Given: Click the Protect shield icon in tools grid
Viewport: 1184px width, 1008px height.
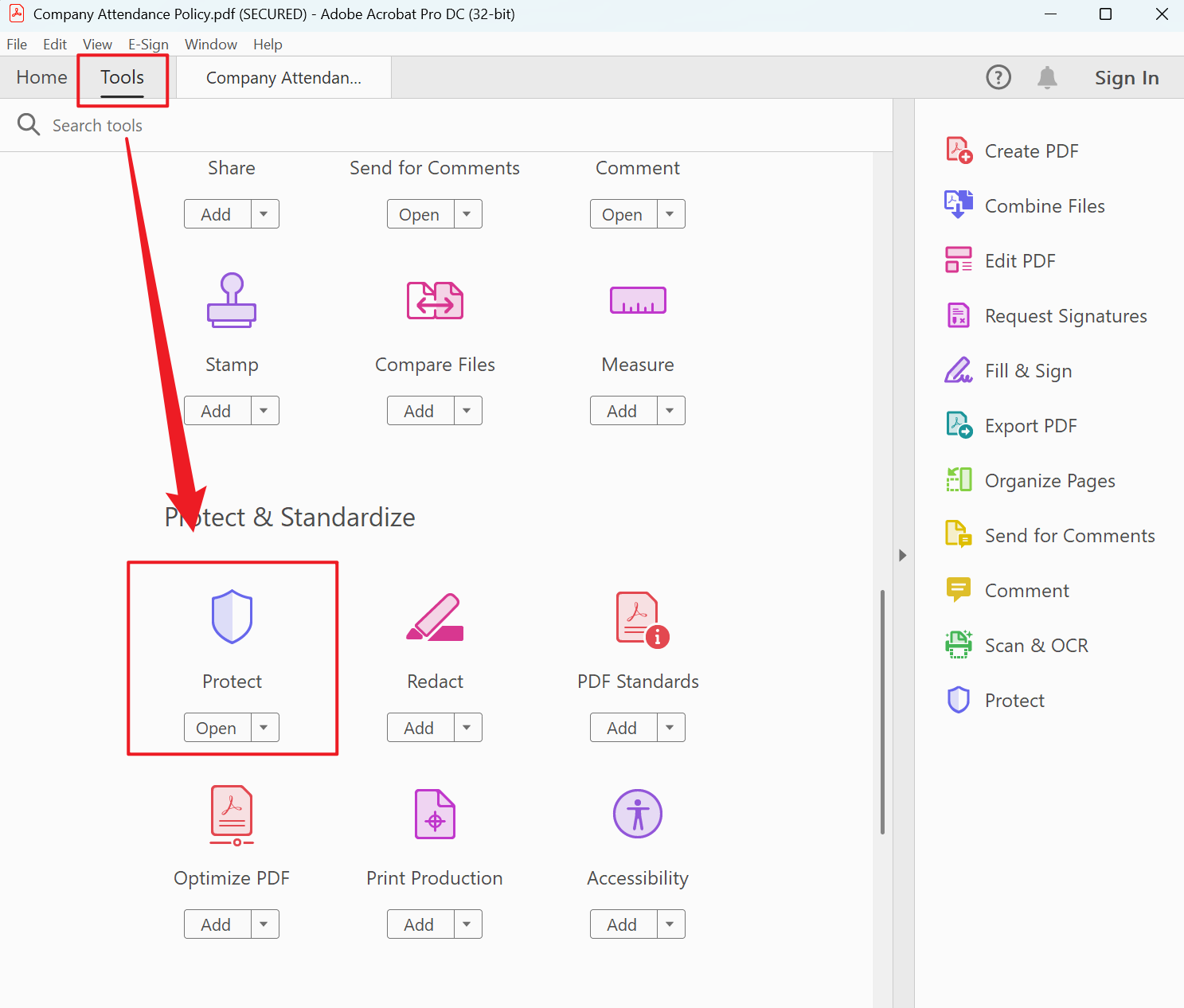Looking at the screenshot, I should point(232,616).
